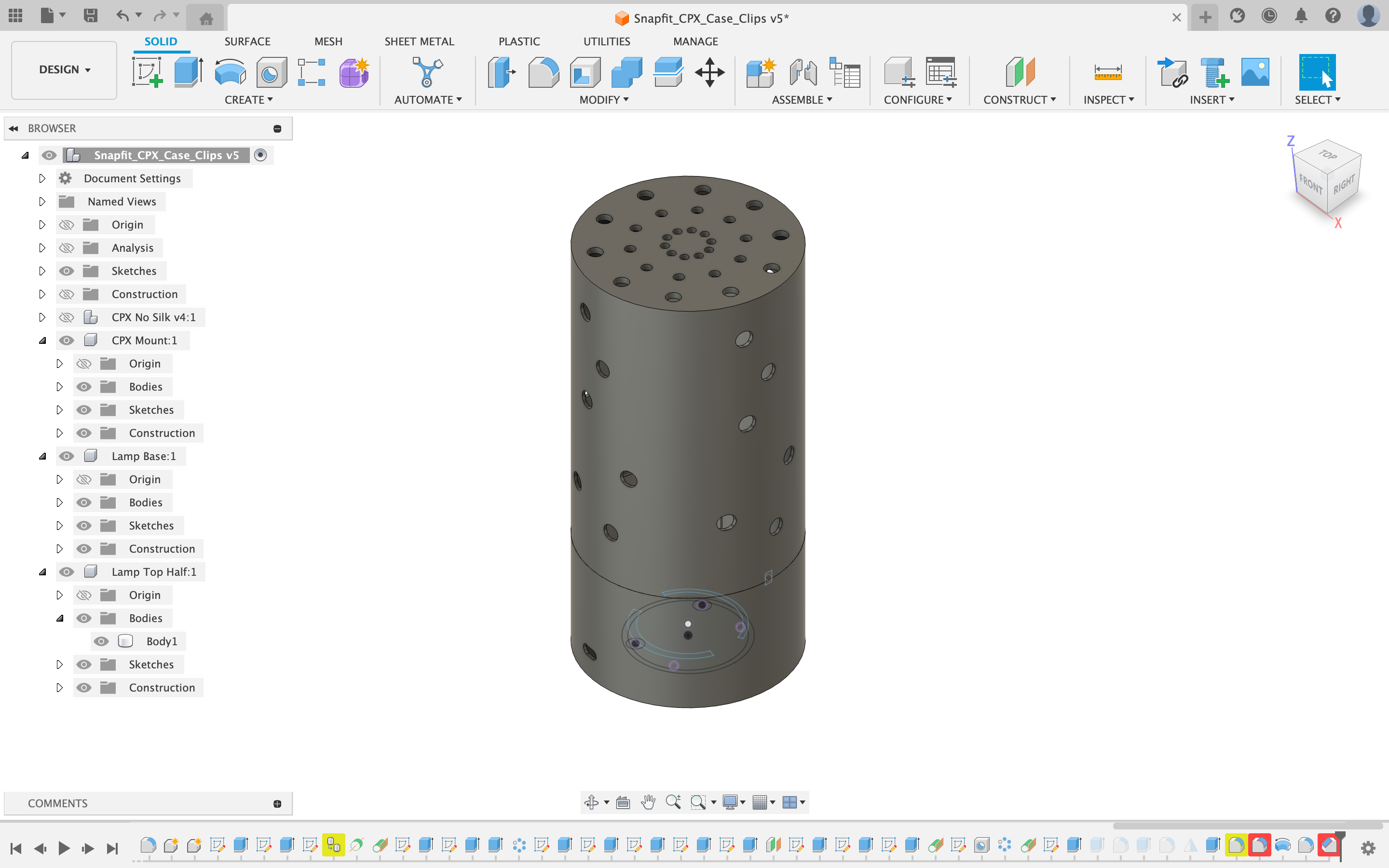Click the Insert Decal image icon
Screen dimensions: 1389x868
click(1255, 72)
